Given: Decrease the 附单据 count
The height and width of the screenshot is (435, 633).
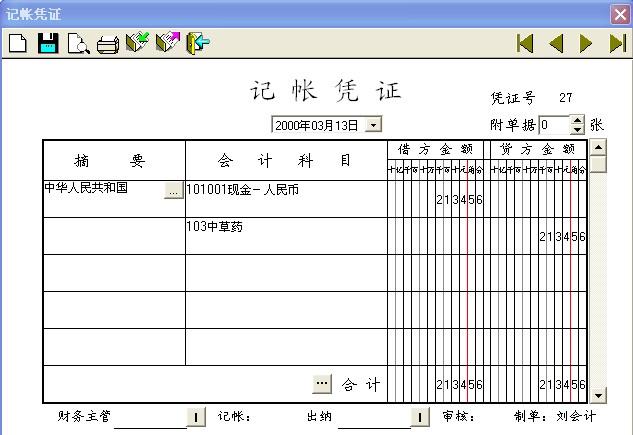Looking at the screenshot, I should coord(578,130).
